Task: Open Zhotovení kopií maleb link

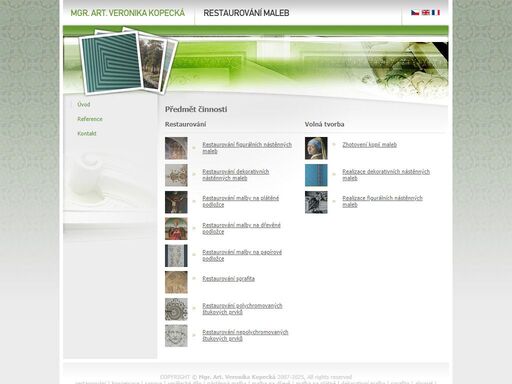Action: tap(369, 145)
